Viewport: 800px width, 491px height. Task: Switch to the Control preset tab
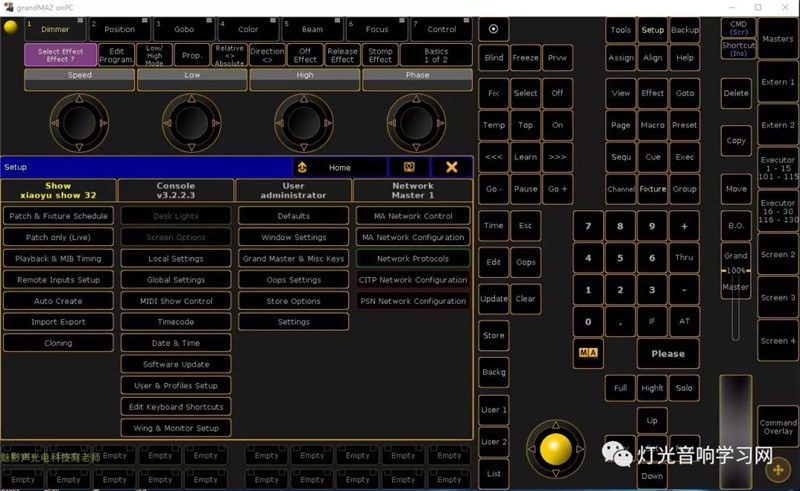(x=441, y=29)
